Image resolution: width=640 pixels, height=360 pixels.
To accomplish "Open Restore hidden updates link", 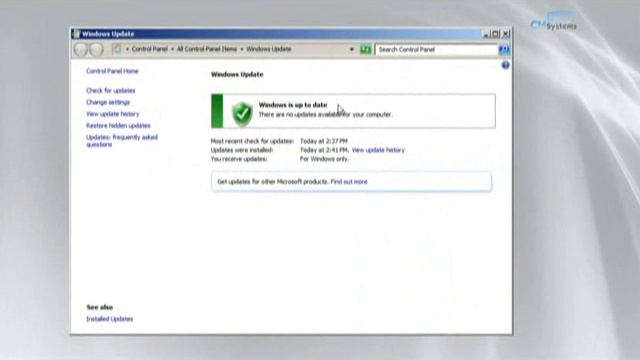I will click(x=118, y=126).
